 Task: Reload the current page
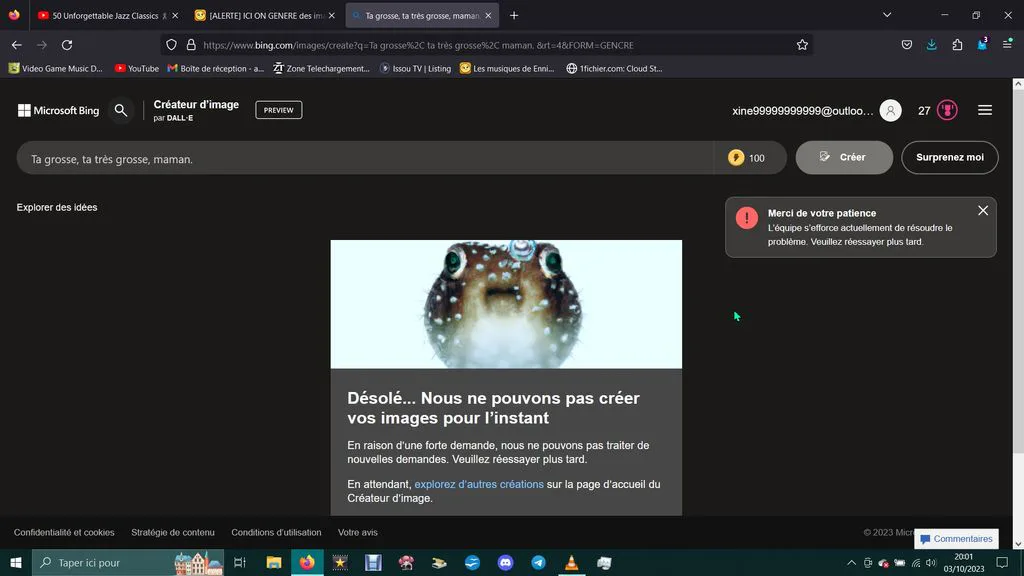[x=67, y=45]
